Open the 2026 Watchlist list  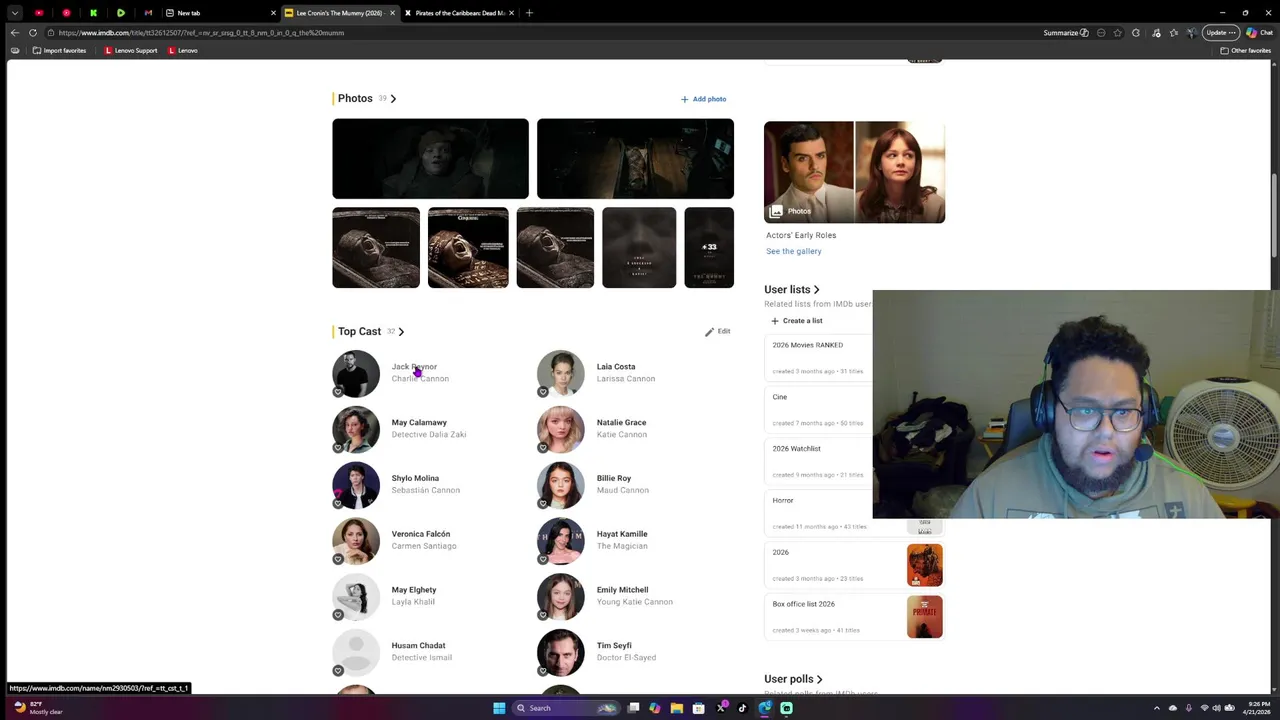(796, 449)
